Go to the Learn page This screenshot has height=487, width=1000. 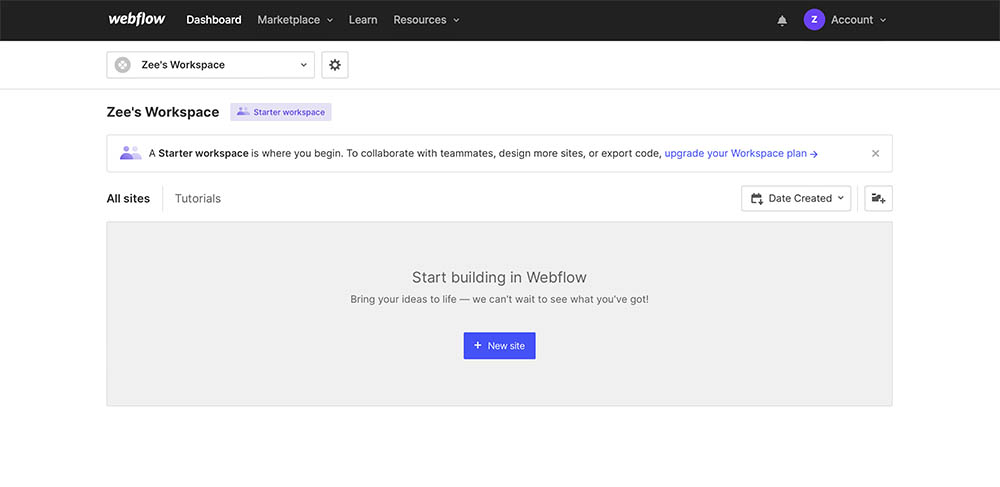coord(363,20)
